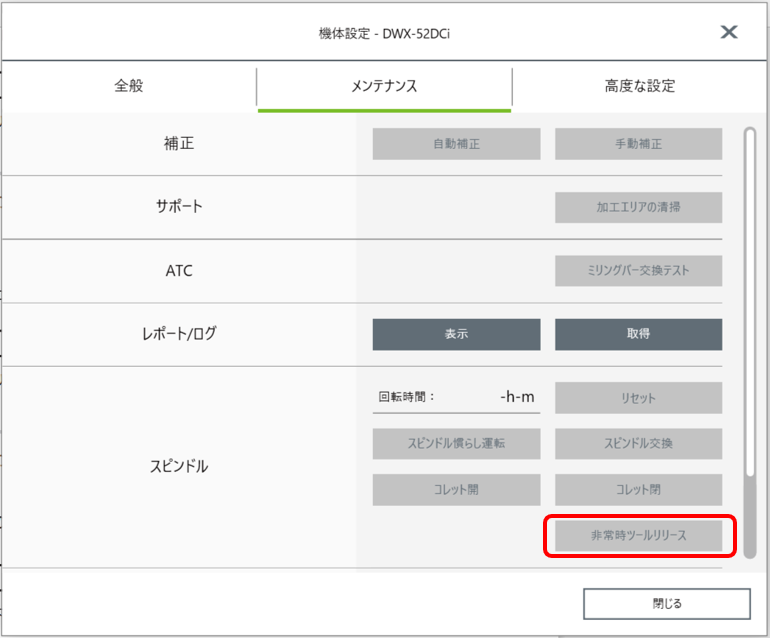Switch to the 高度な設定 tab
This screenshot has width=770, height=638.
coord(639,86)
